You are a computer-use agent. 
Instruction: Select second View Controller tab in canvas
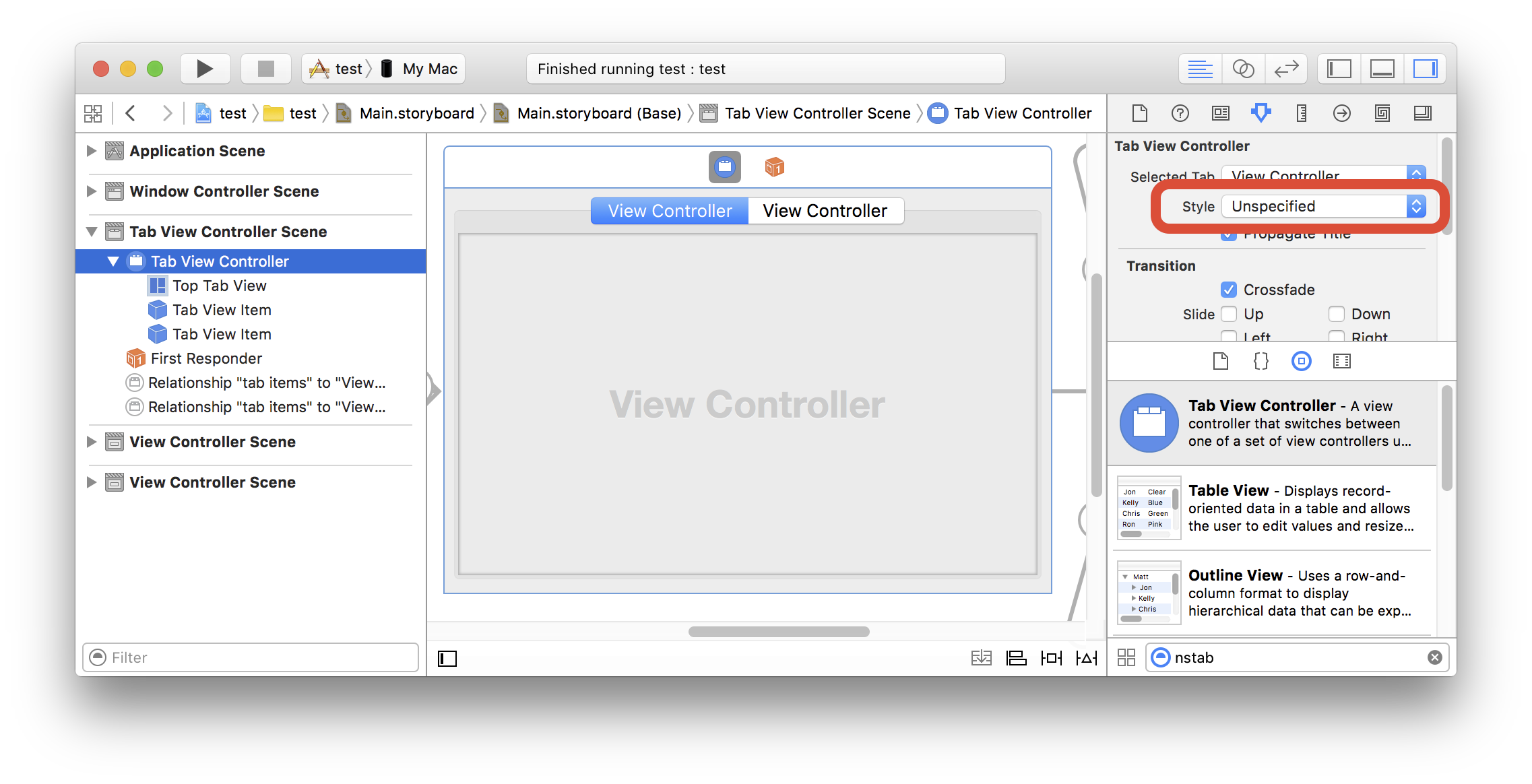824,211
